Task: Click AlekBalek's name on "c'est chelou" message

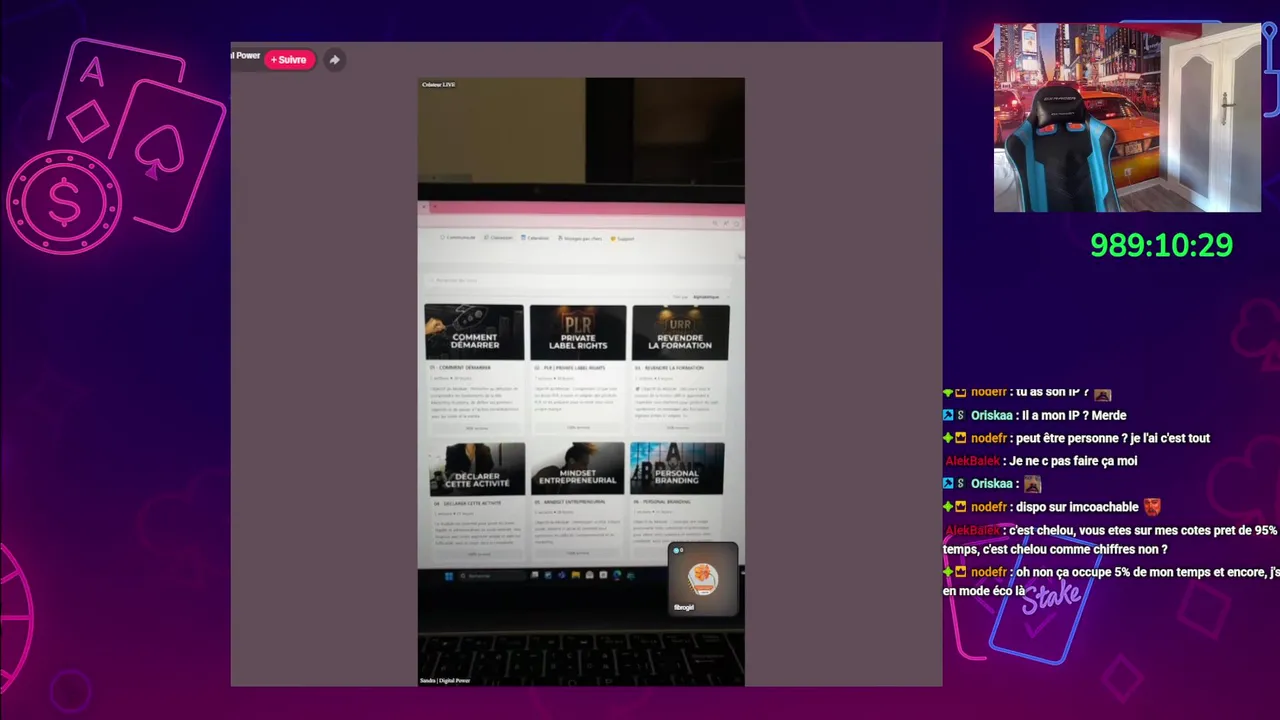Action: (x=972, y=530)
